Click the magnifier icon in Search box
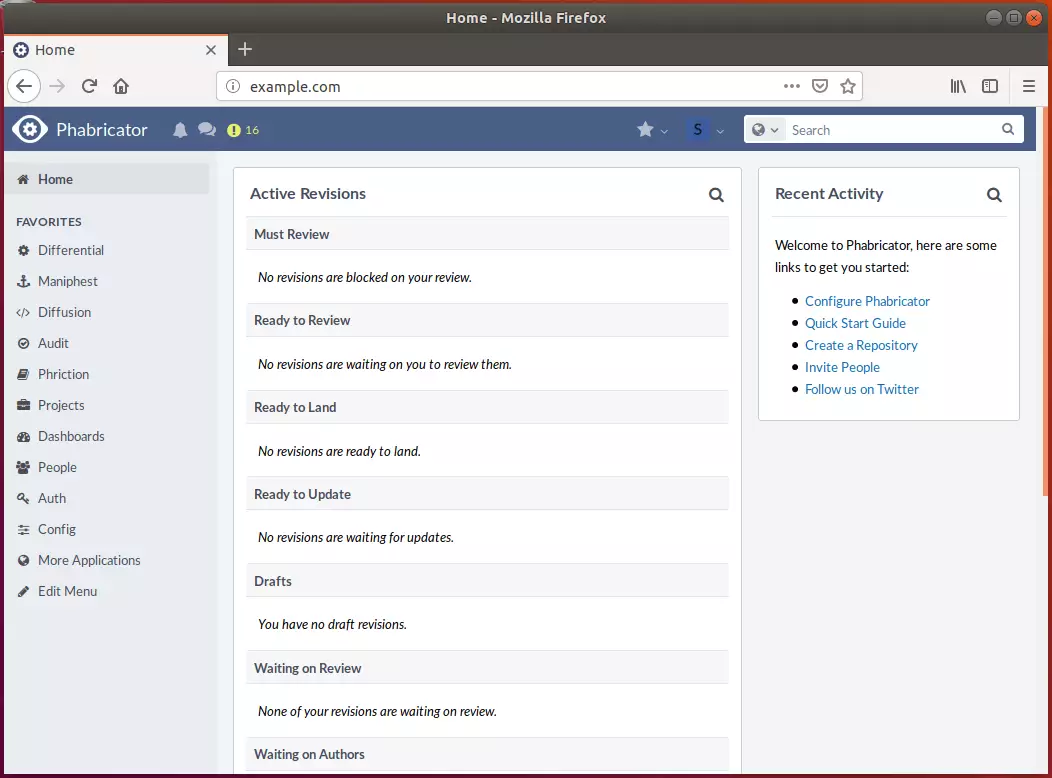 pos(1008,129)
